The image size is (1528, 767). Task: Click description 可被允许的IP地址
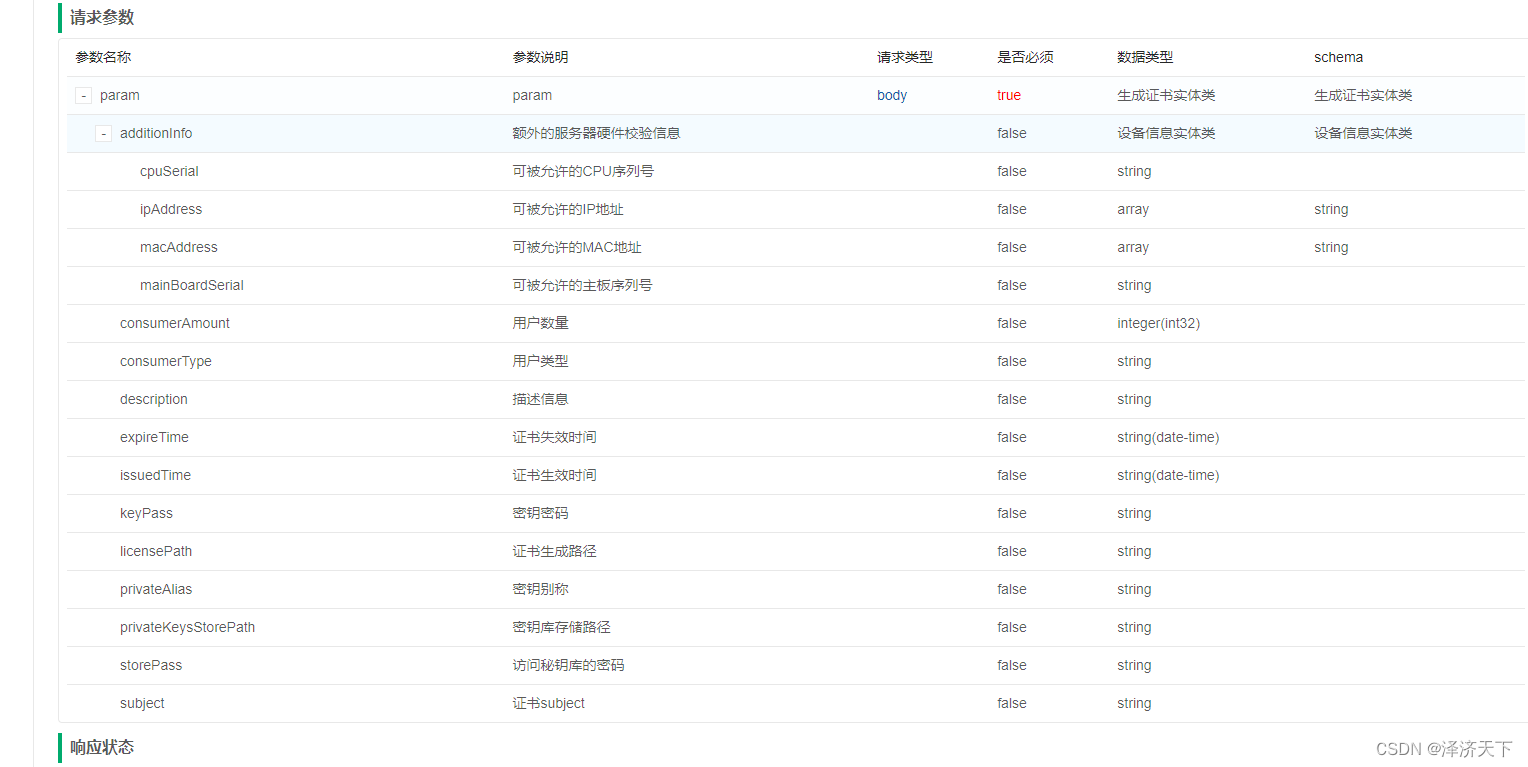pyautogui.click(x=568, y=210)
